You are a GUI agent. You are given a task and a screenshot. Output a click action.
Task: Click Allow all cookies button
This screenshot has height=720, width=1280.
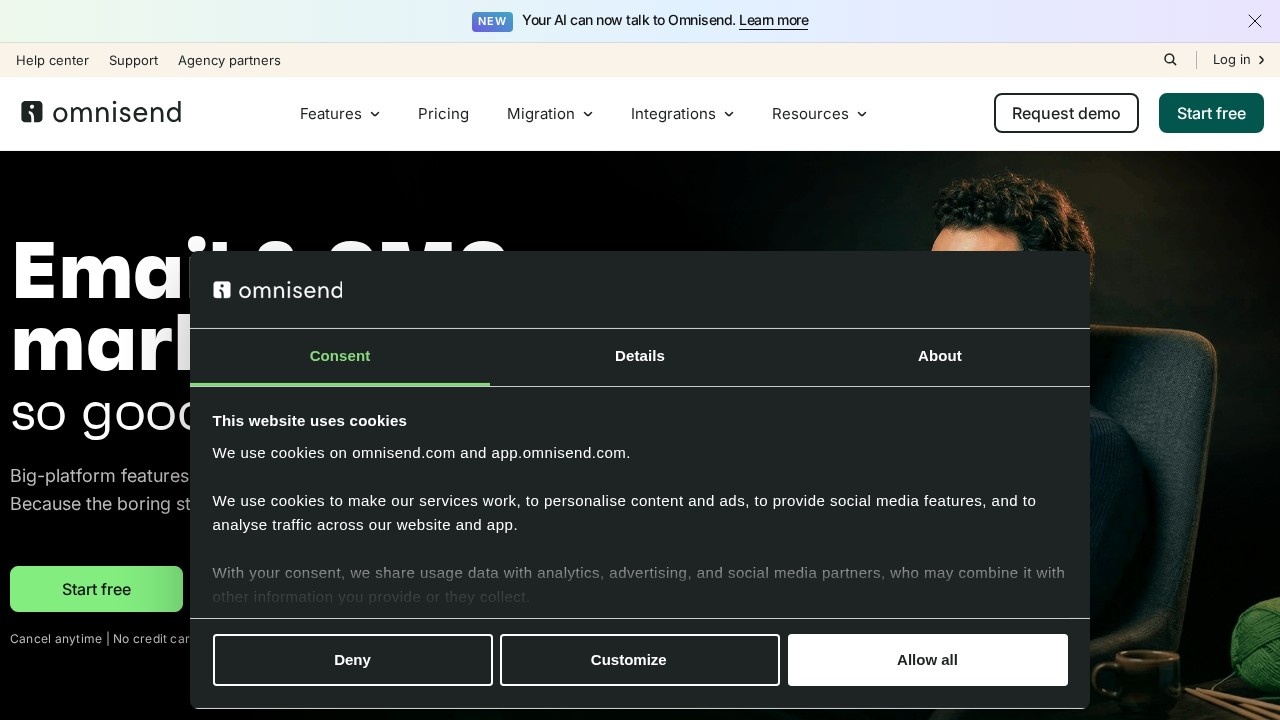click(928, 660)
